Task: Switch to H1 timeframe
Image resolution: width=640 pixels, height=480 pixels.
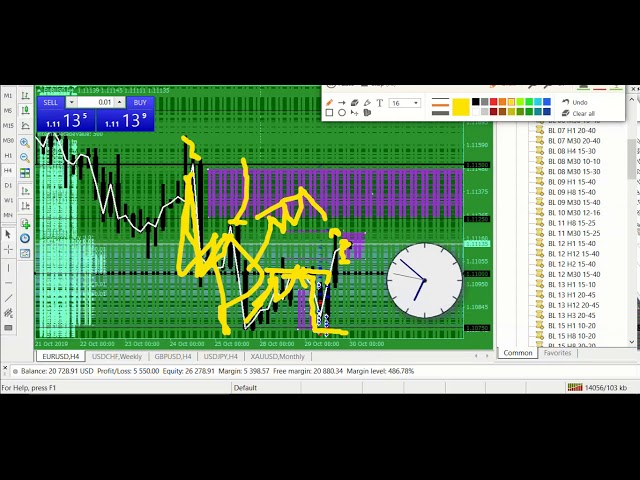Action: (x=8, y=156)
